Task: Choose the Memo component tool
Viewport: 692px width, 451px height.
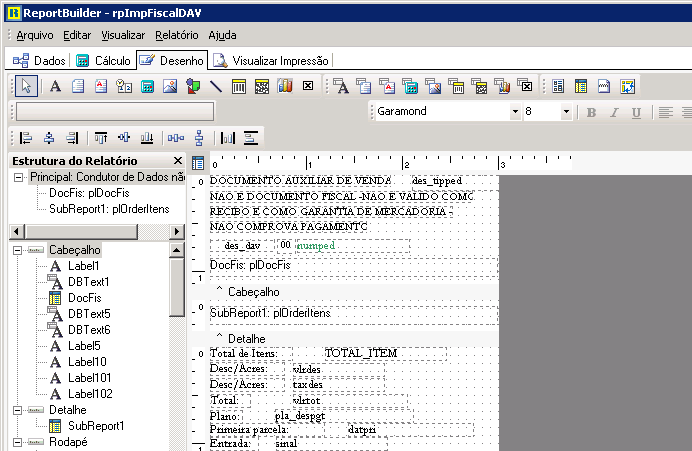Action: 78,86
